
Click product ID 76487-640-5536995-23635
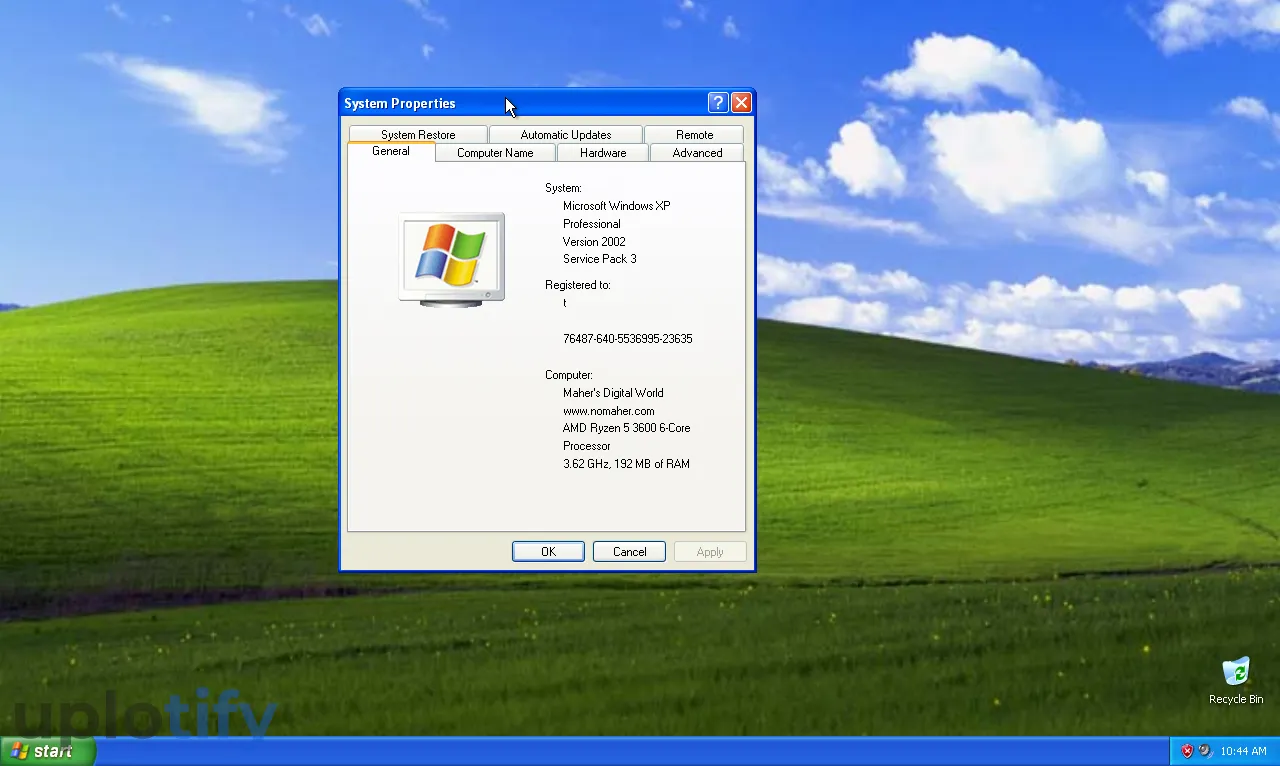click(628, 339)
